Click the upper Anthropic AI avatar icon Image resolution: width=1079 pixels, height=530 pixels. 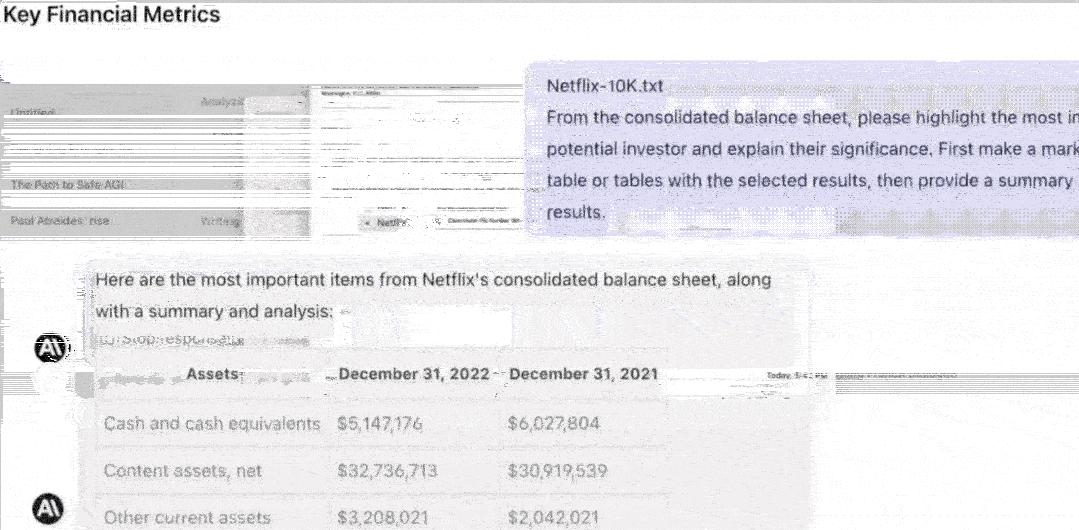(x=52, y=348)
